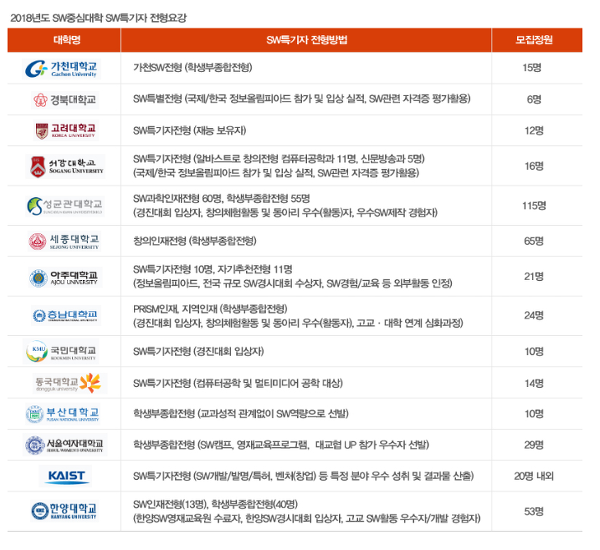Click the SW특기자 전형방법 column header
Screen dimensions: 600x550
coord(307,40)
